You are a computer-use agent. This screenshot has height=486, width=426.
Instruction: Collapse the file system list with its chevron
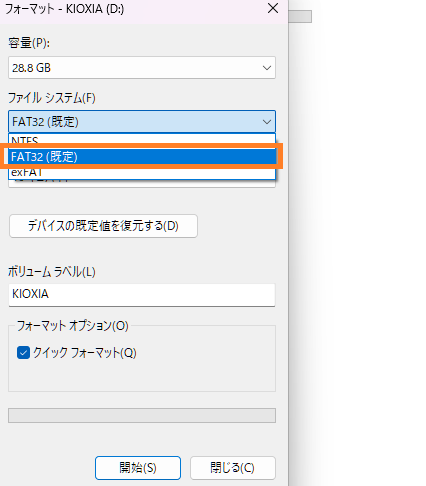coord(267,122)
